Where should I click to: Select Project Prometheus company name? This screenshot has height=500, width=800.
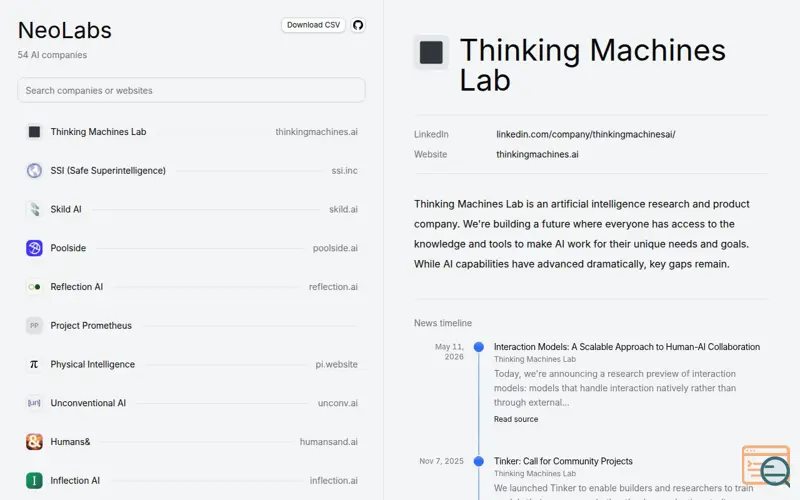91,326
